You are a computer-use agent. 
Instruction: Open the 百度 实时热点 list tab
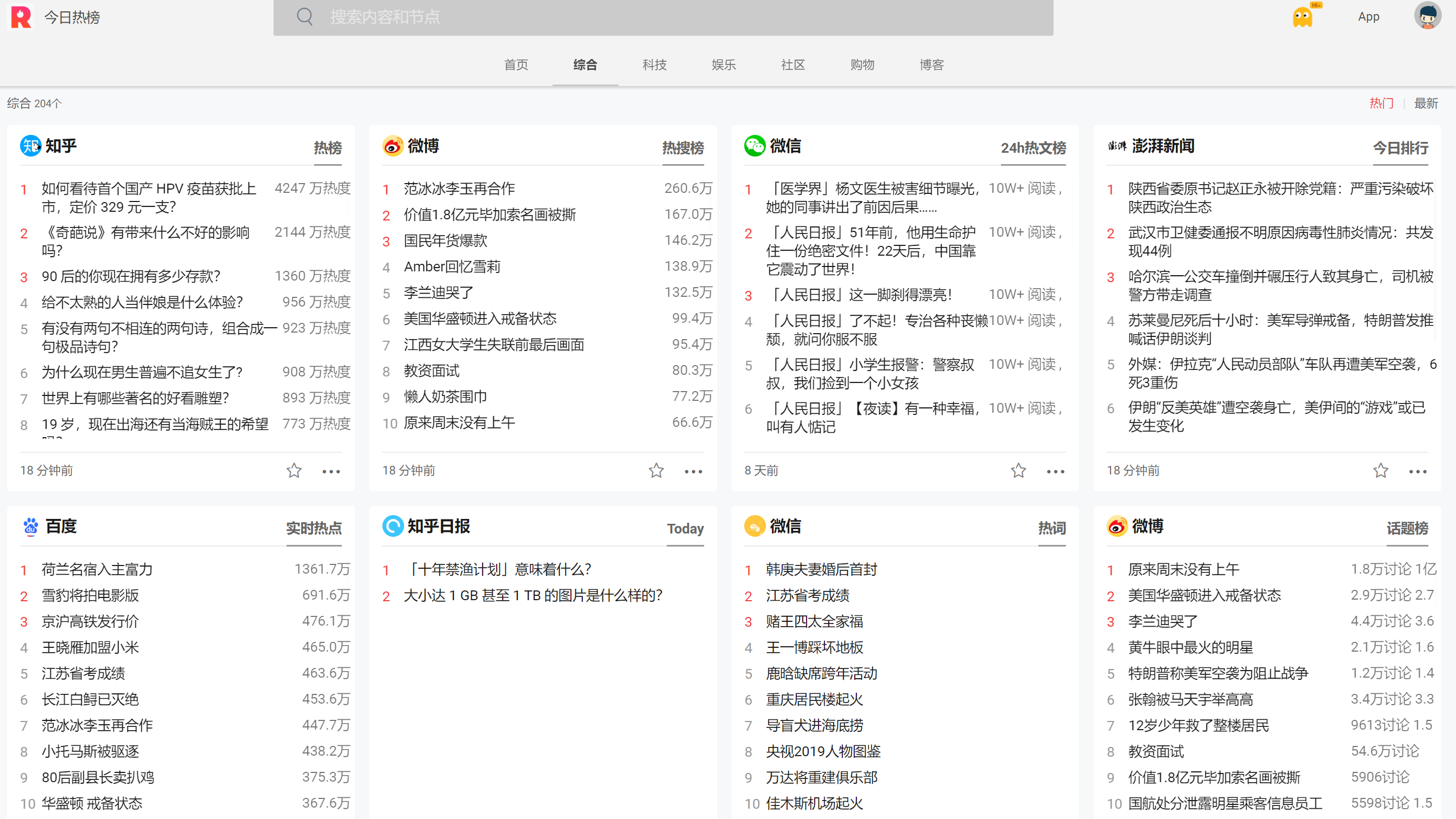point(314,529)
